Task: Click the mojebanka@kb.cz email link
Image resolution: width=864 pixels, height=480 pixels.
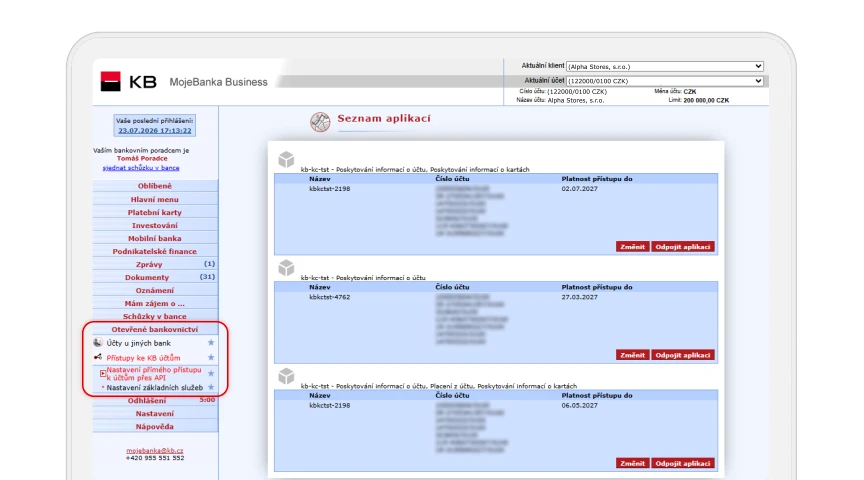Action: [155, 450]
